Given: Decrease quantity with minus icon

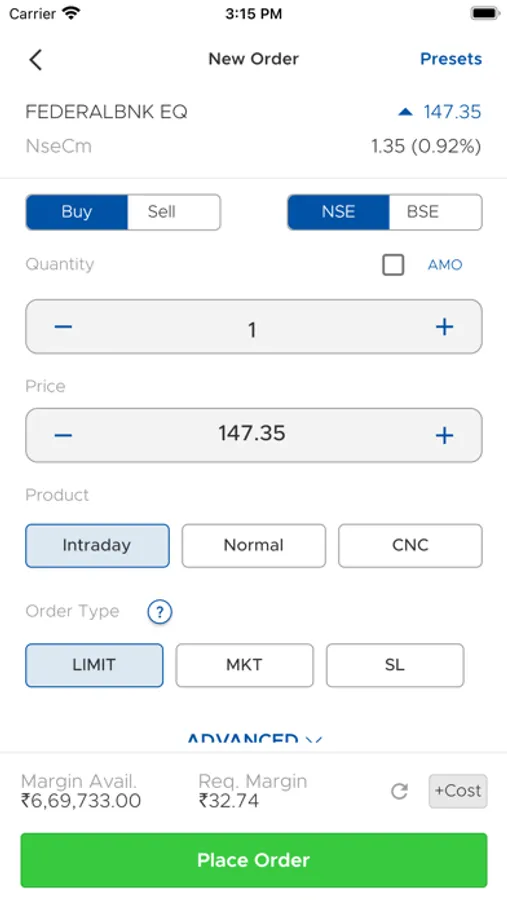Looking at the screenshot, I should tap(63, 327).
